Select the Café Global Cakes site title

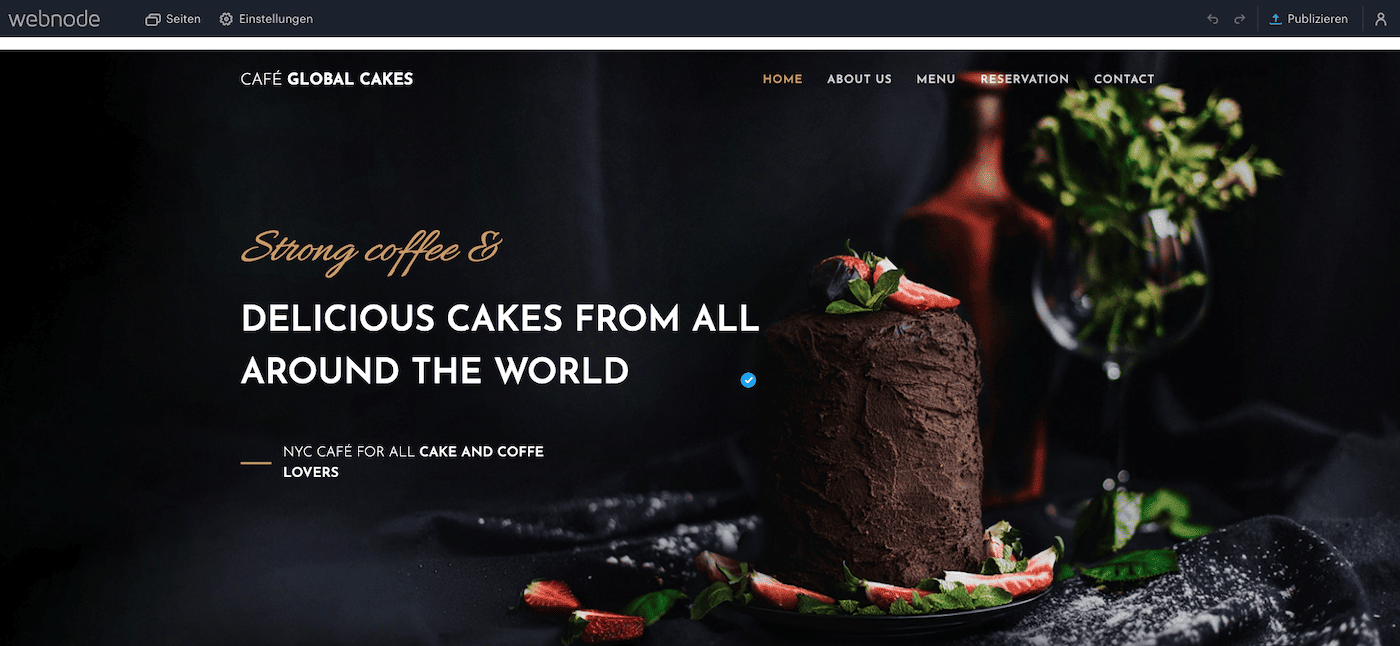327,79
